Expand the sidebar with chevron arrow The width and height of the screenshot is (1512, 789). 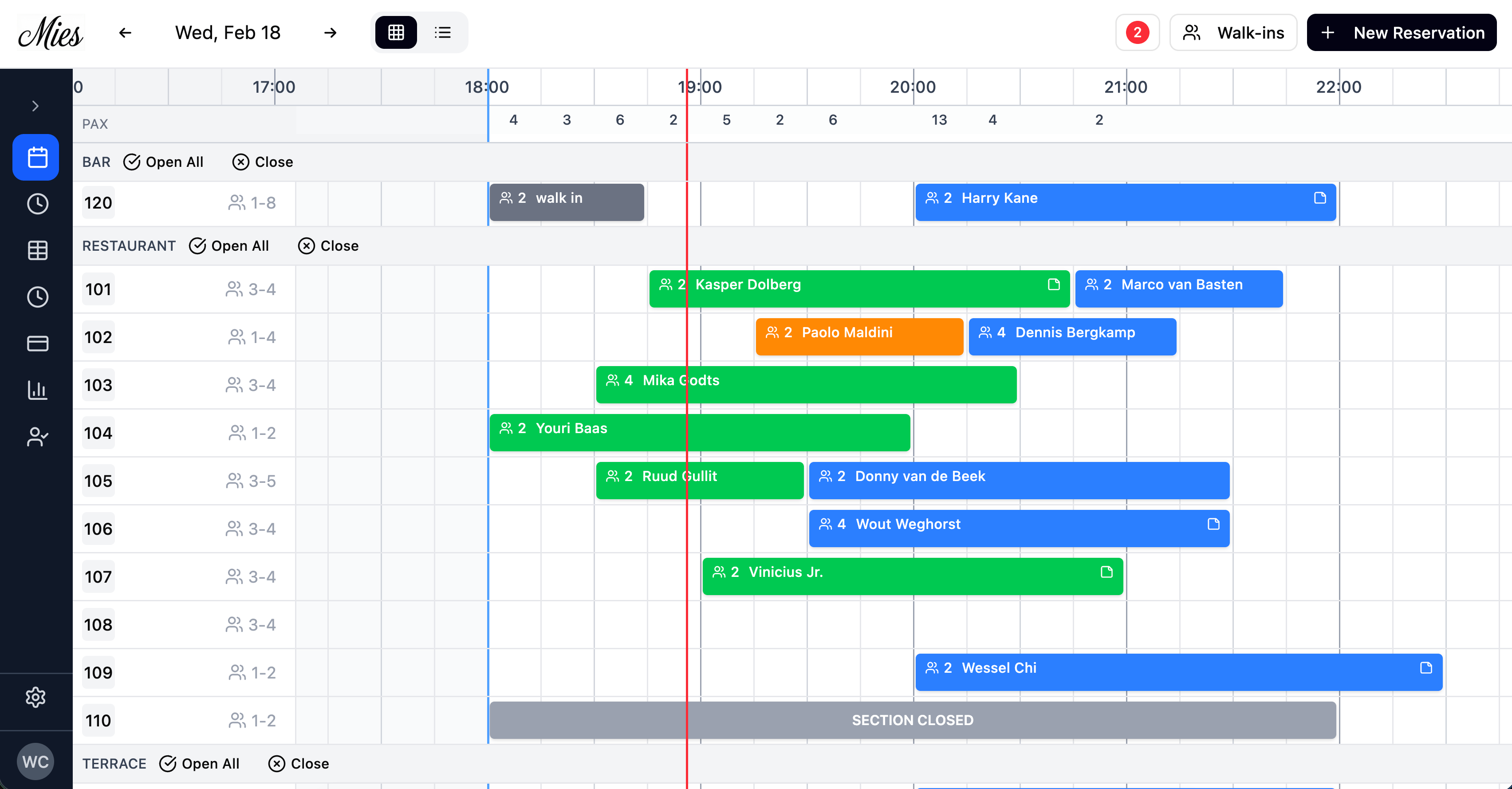(x=35, y=106)
